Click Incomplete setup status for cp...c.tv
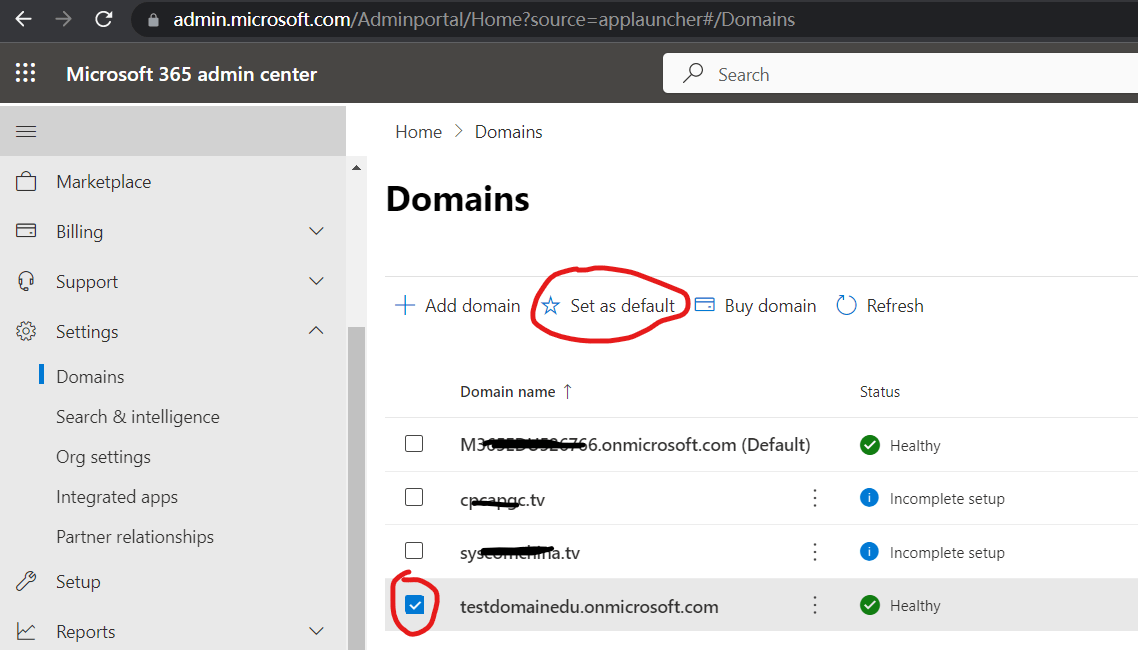This screenshot has height=650, width=1138. click(x=947, y=498)
